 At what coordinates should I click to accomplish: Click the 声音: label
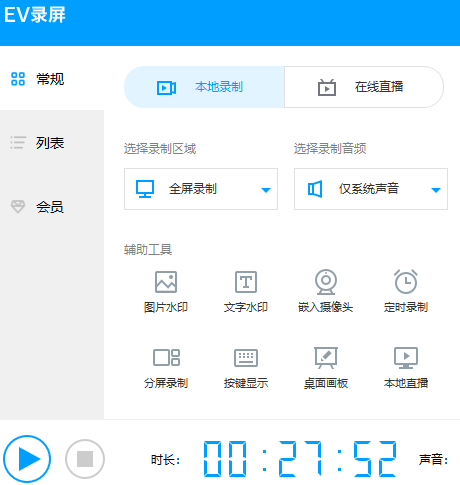433,460
